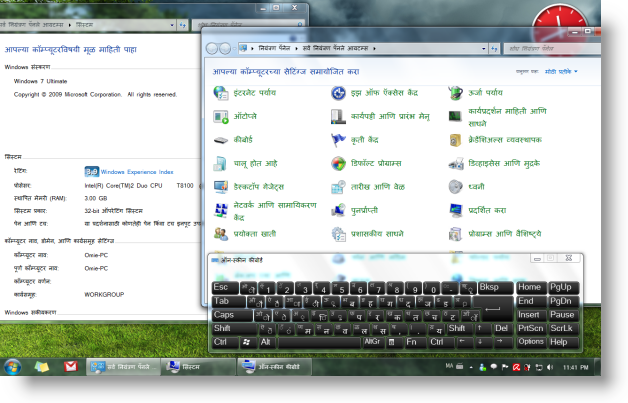Expand the address bar history dropdown arrow
This screenshot has height=403, width=628.
[486, 48]
